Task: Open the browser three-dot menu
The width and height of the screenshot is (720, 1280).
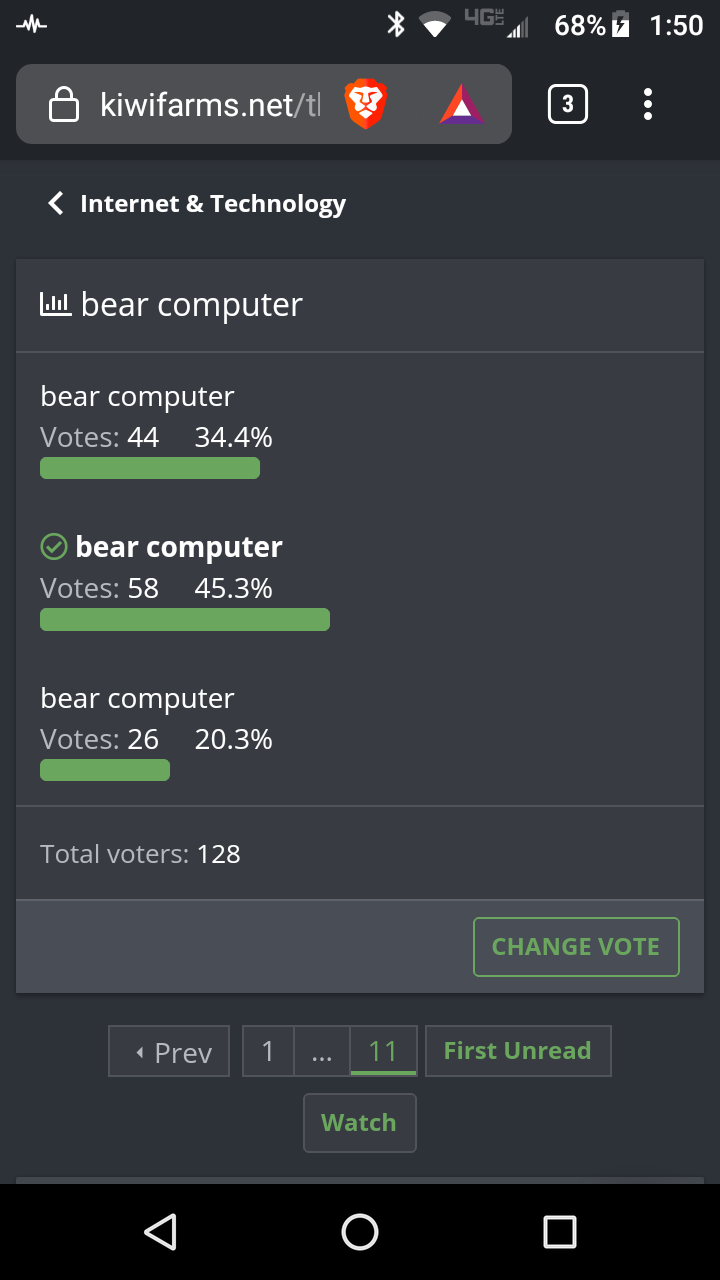Action: point(648,104)
